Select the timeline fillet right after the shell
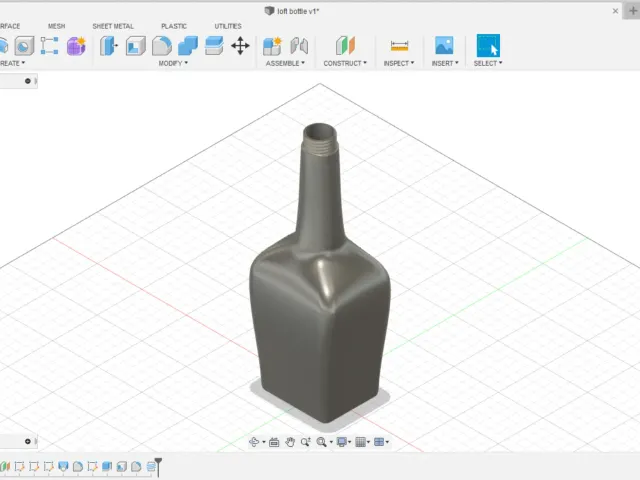 [136, 466]
